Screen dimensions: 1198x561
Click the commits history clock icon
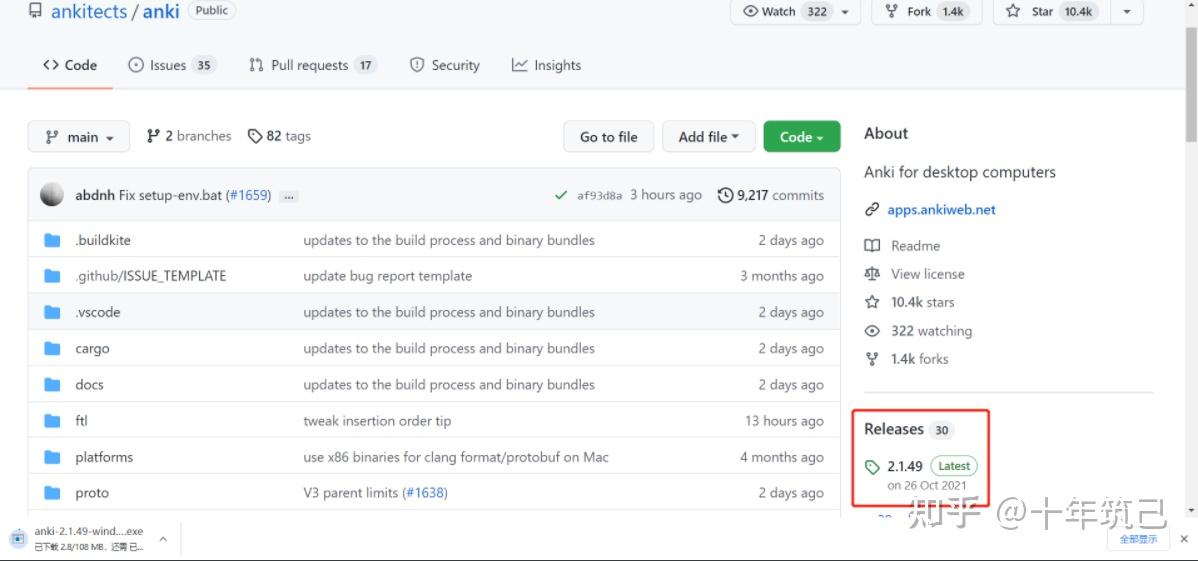(x=725, y=195)
